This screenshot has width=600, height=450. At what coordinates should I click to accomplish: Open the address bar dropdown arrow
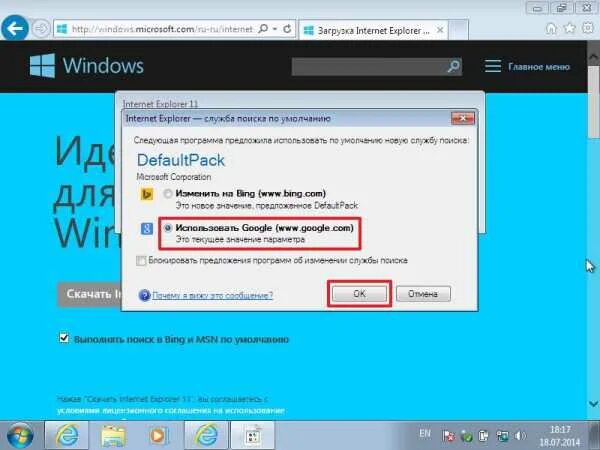[x=275, y=29]
